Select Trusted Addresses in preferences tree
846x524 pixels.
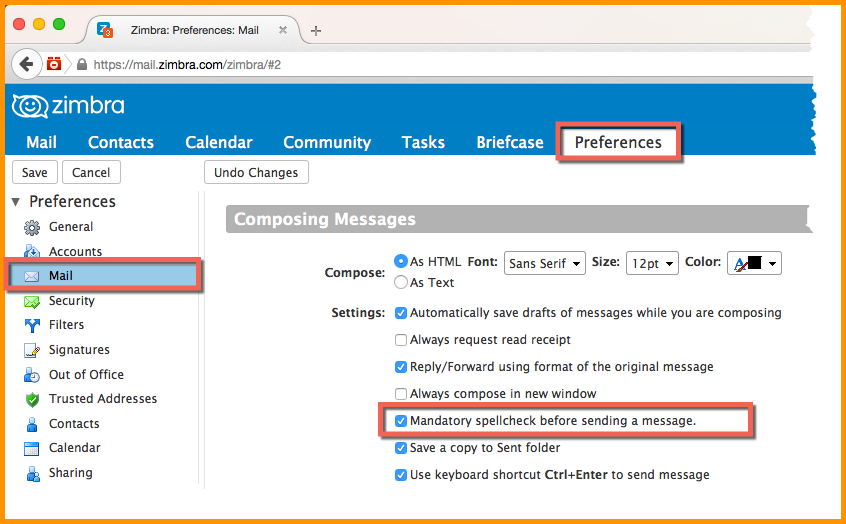[103, 399]
